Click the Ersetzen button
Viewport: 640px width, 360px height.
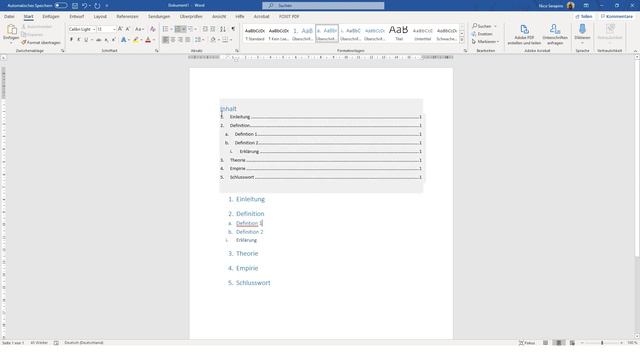tap(482, 34)
